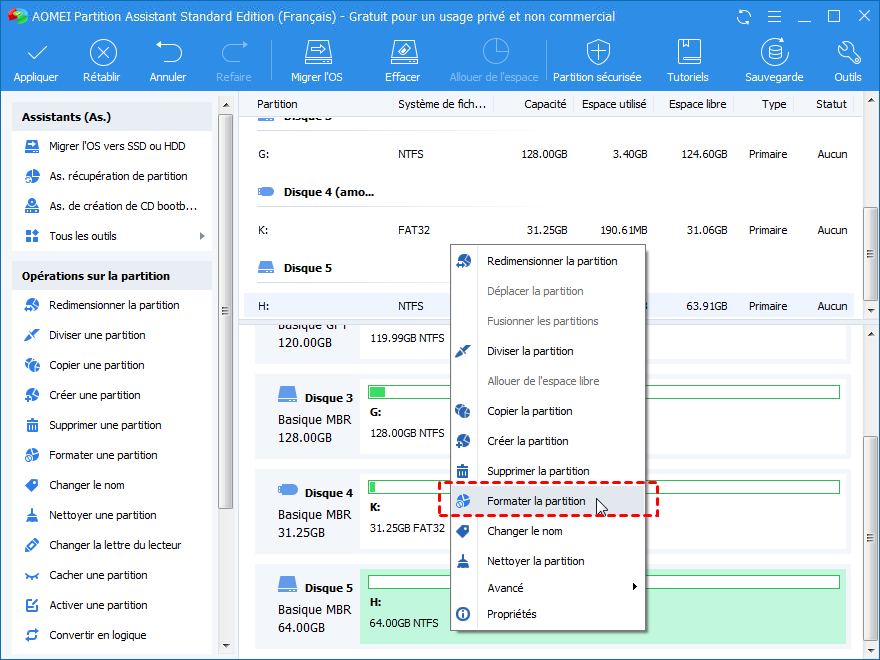This screenshot has height=660, width=880.
Task: Click the Sauvegarde backup icon
Action: click(x=773, y=53)
